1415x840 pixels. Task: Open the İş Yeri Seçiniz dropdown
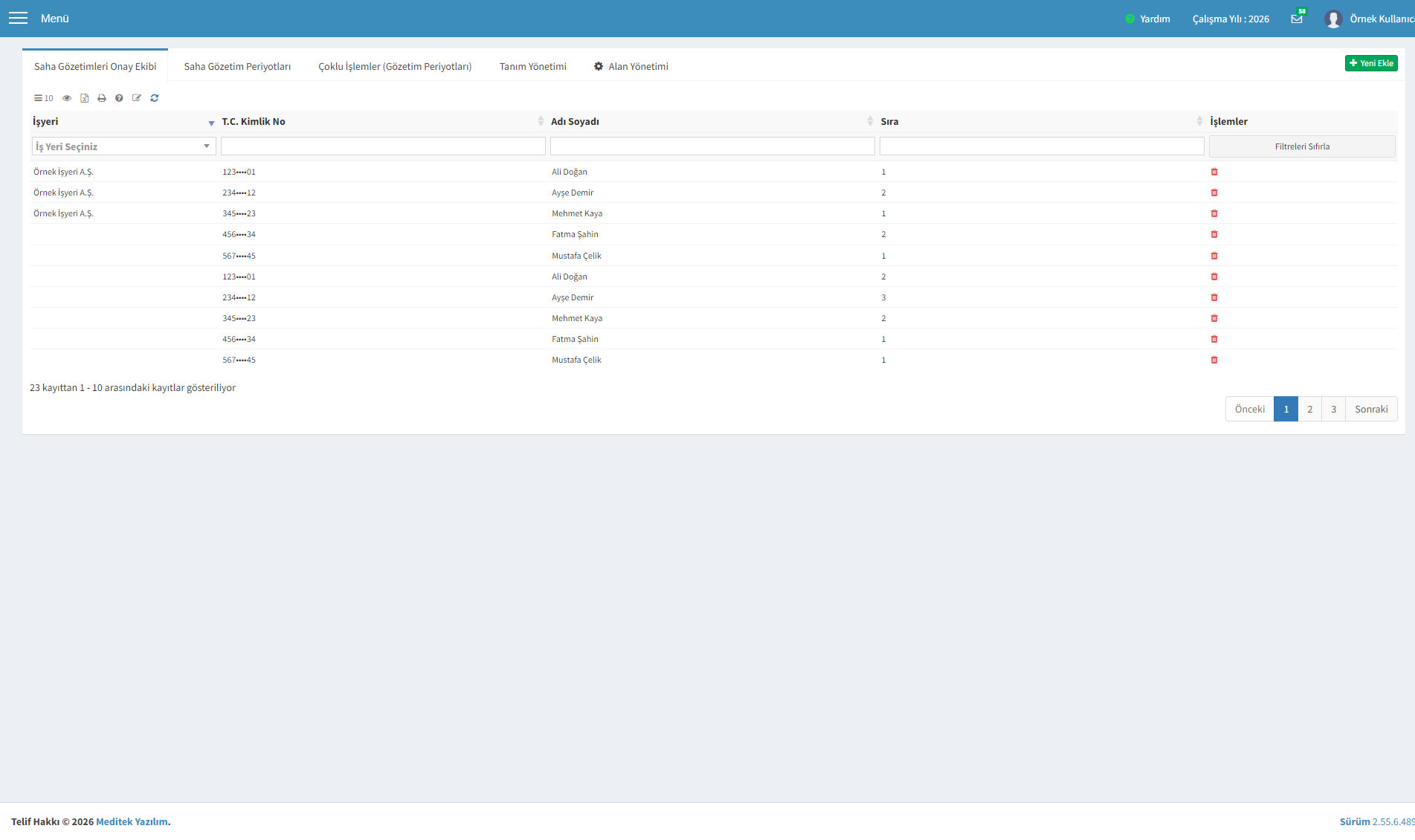124,146
